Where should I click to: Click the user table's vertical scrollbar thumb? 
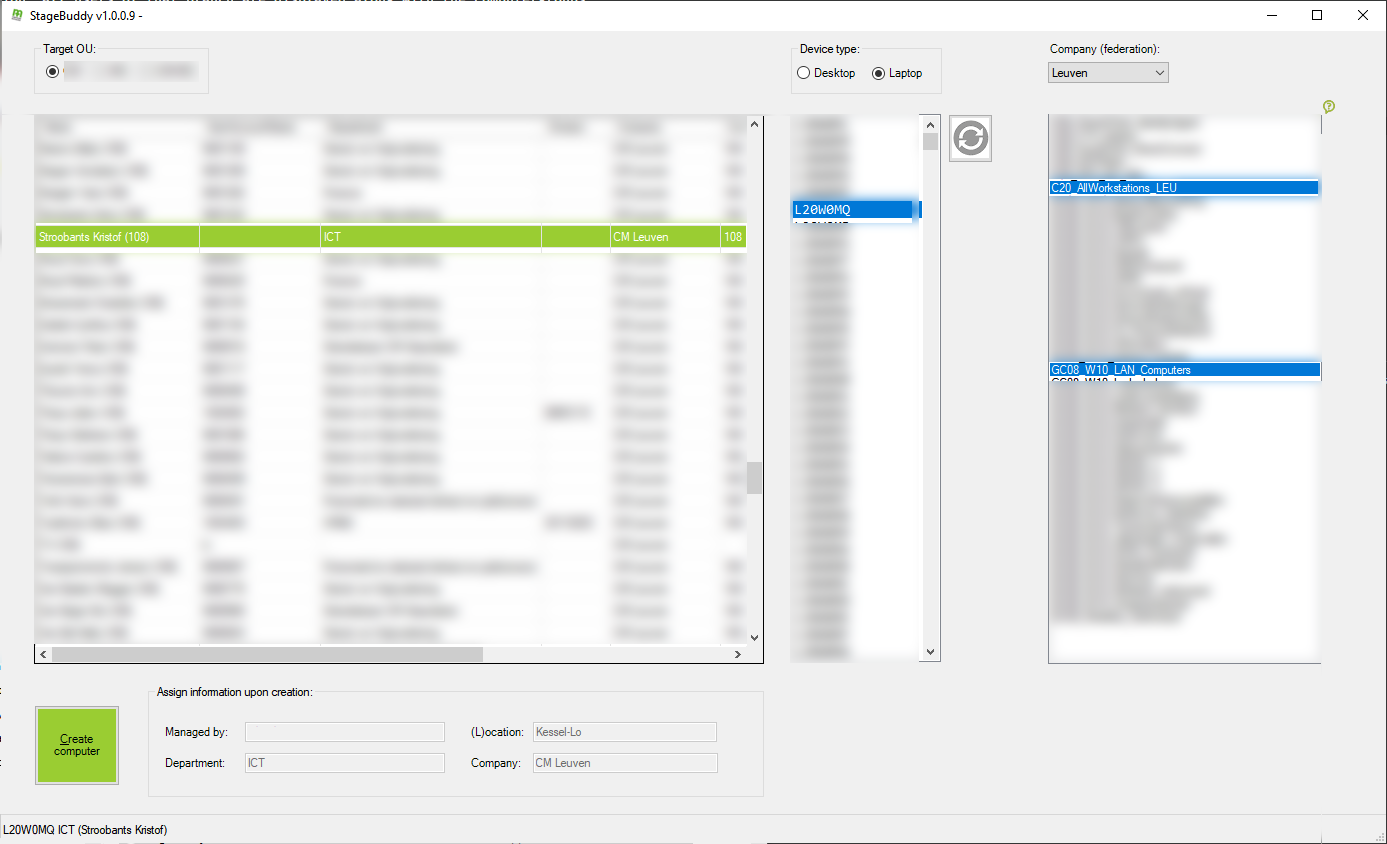point(754,478)
